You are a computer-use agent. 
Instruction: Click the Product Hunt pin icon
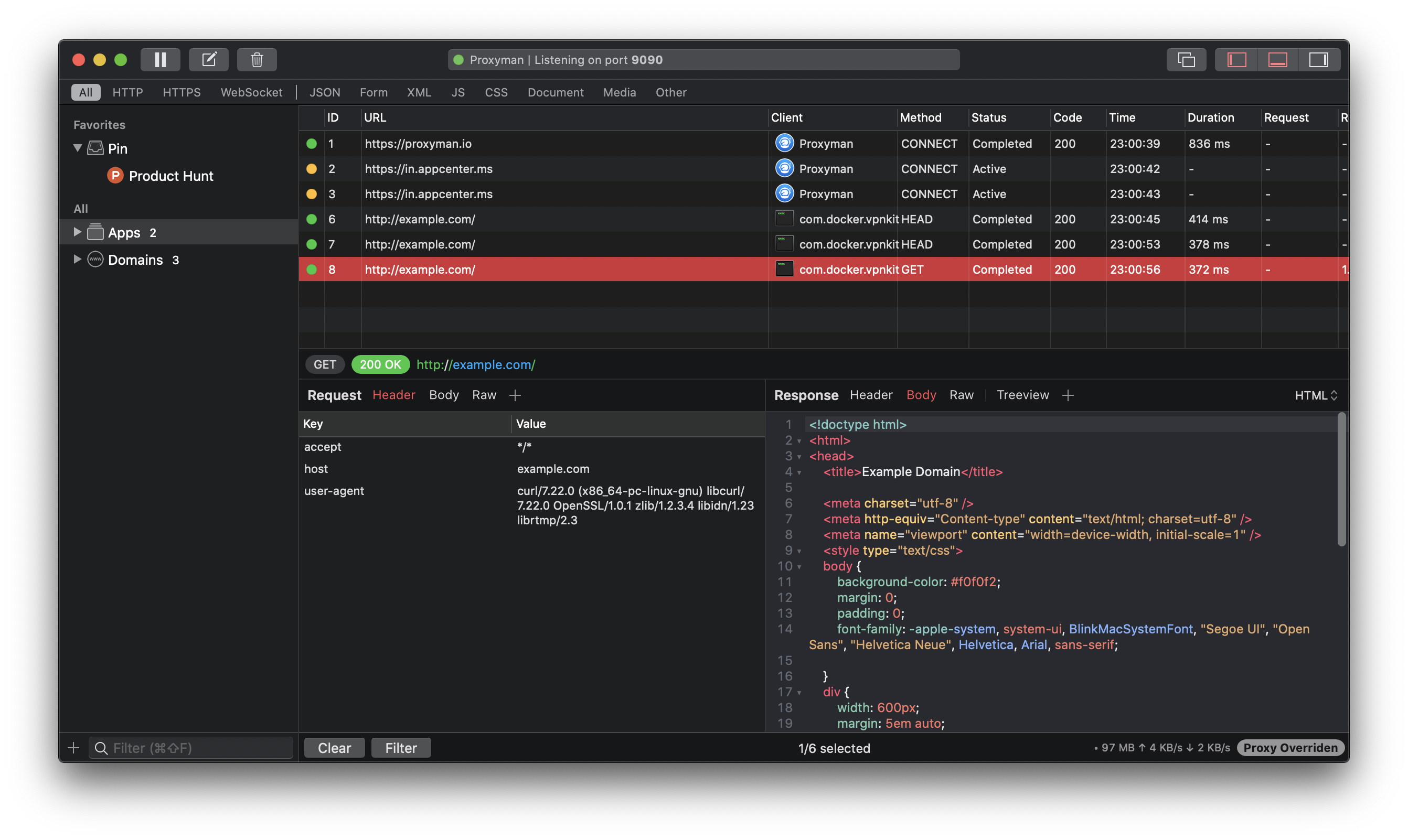pyautogui.click(x=115, y=176)
